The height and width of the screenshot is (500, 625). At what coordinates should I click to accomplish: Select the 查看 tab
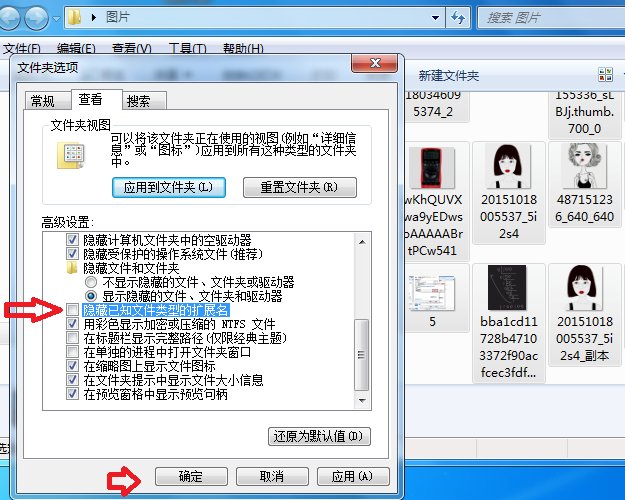(96, 99)
